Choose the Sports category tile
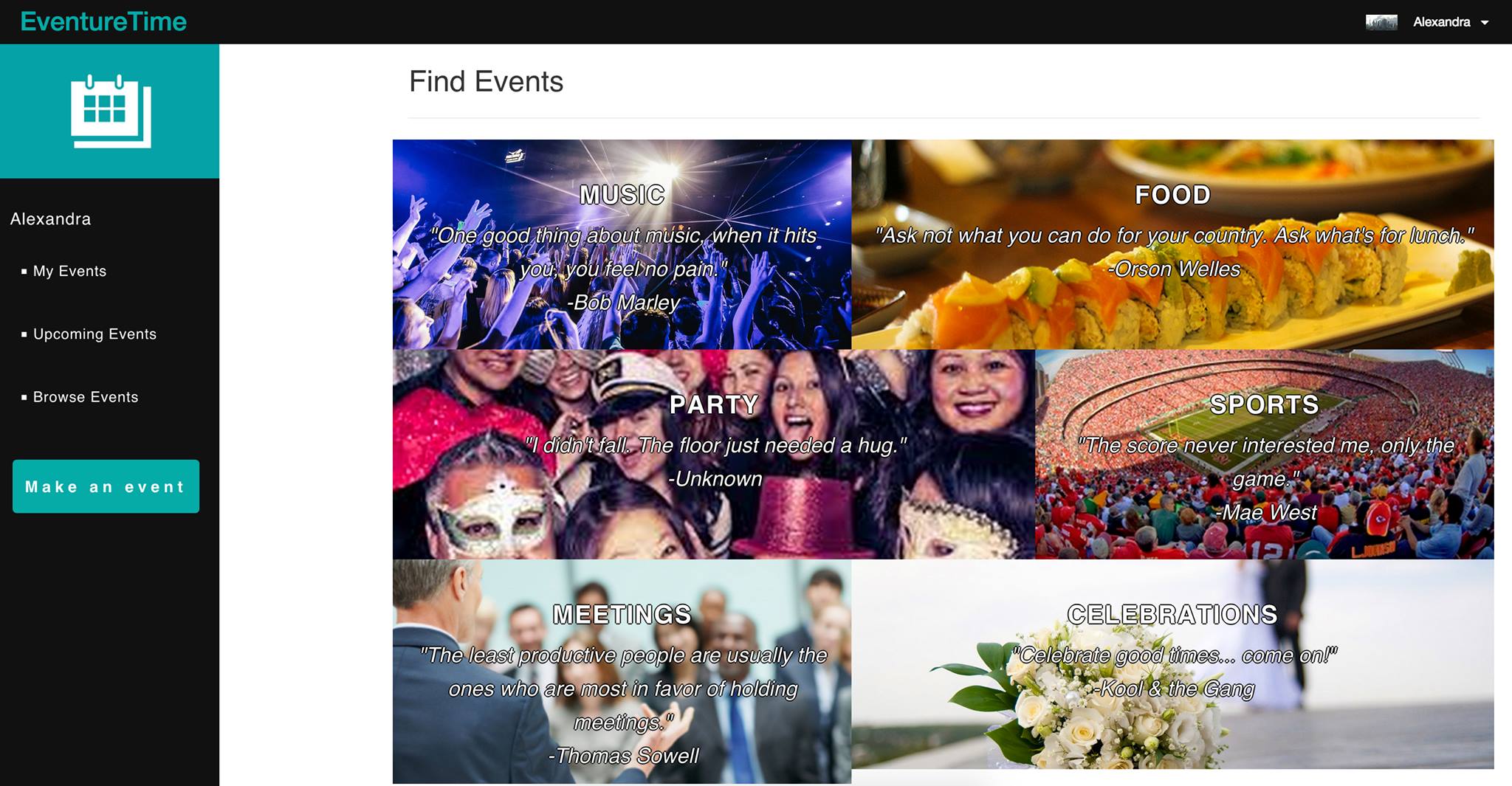1512x786 pixels. click(x=1265, y=454)
